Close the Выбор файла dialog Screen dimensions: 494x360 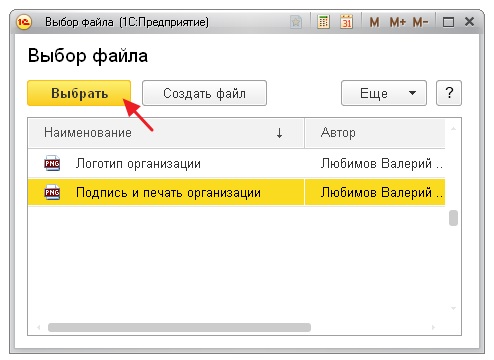click(469, 22)
